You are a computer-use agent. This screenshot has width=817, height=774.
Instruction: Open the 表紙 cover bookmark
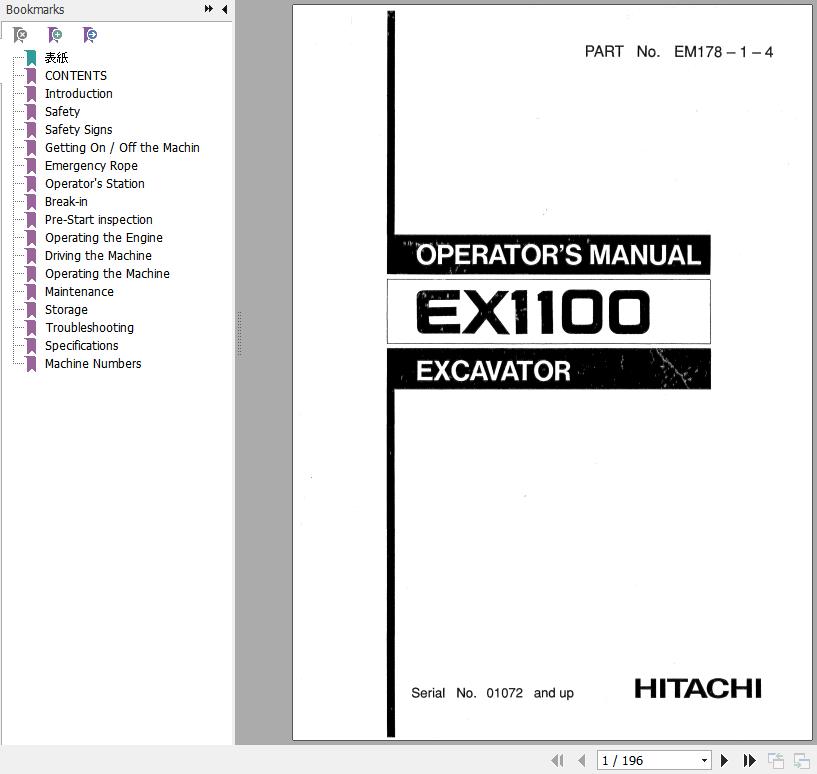point(56,58)
